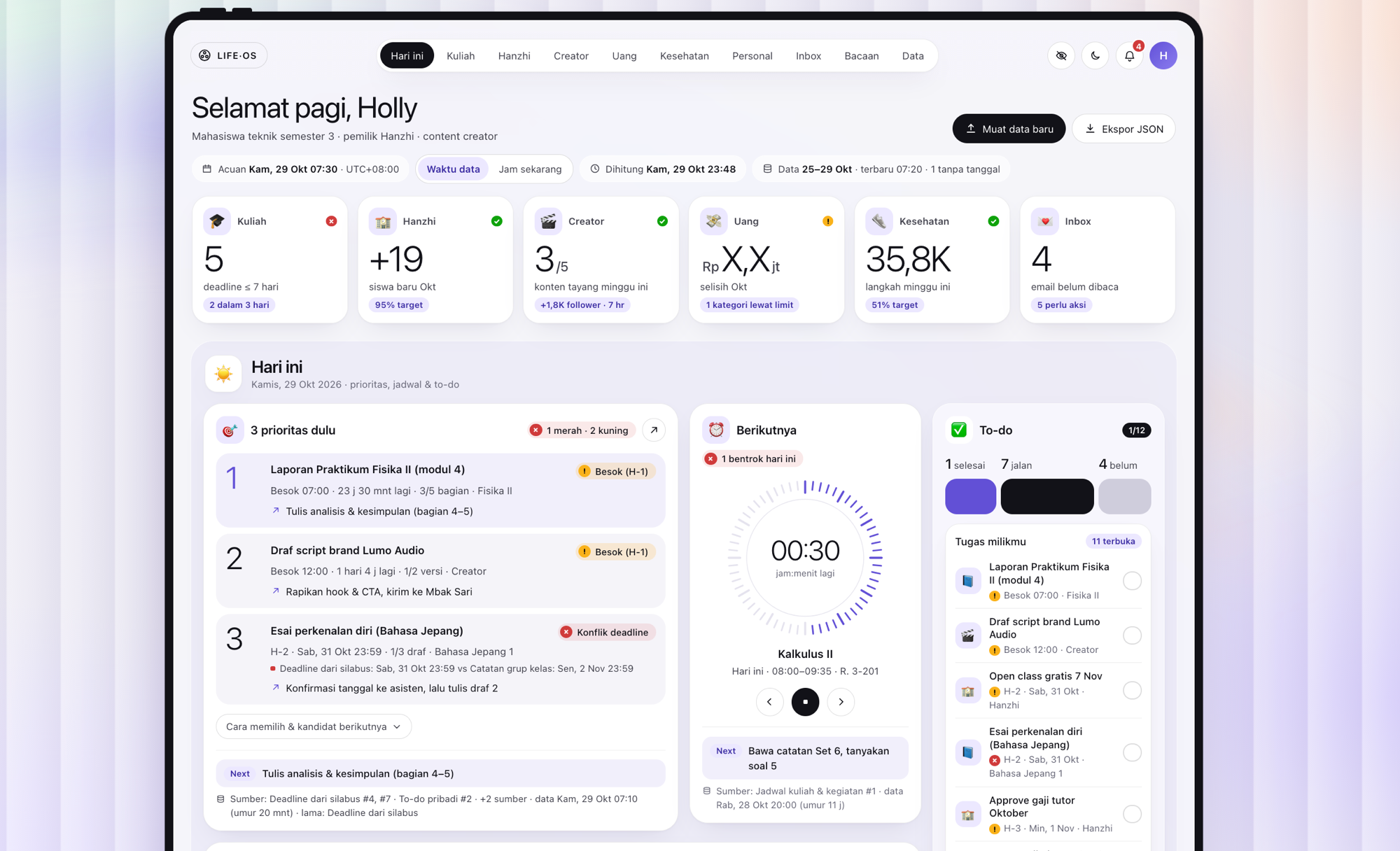Go to the Hanzhi tab
1400x851 pixels.
click(514, 56)
